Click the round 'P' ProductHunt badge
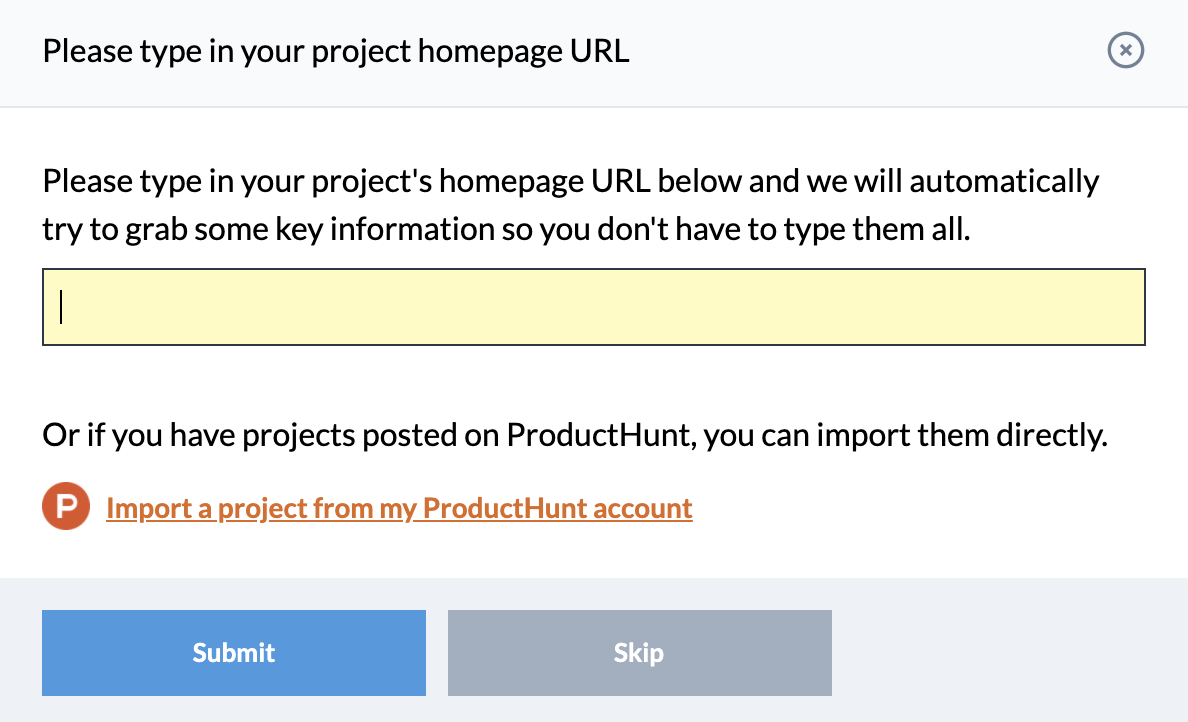 (x=66, y=508)
